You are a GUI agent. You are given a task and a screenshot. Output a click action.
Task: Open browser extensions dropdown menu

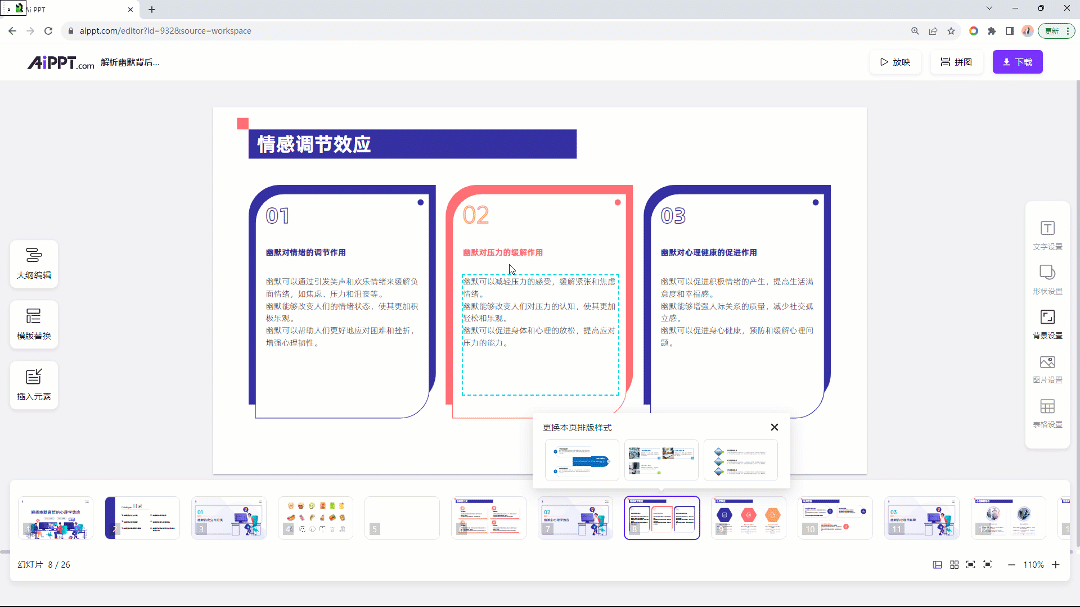click(x=991, y=31)
